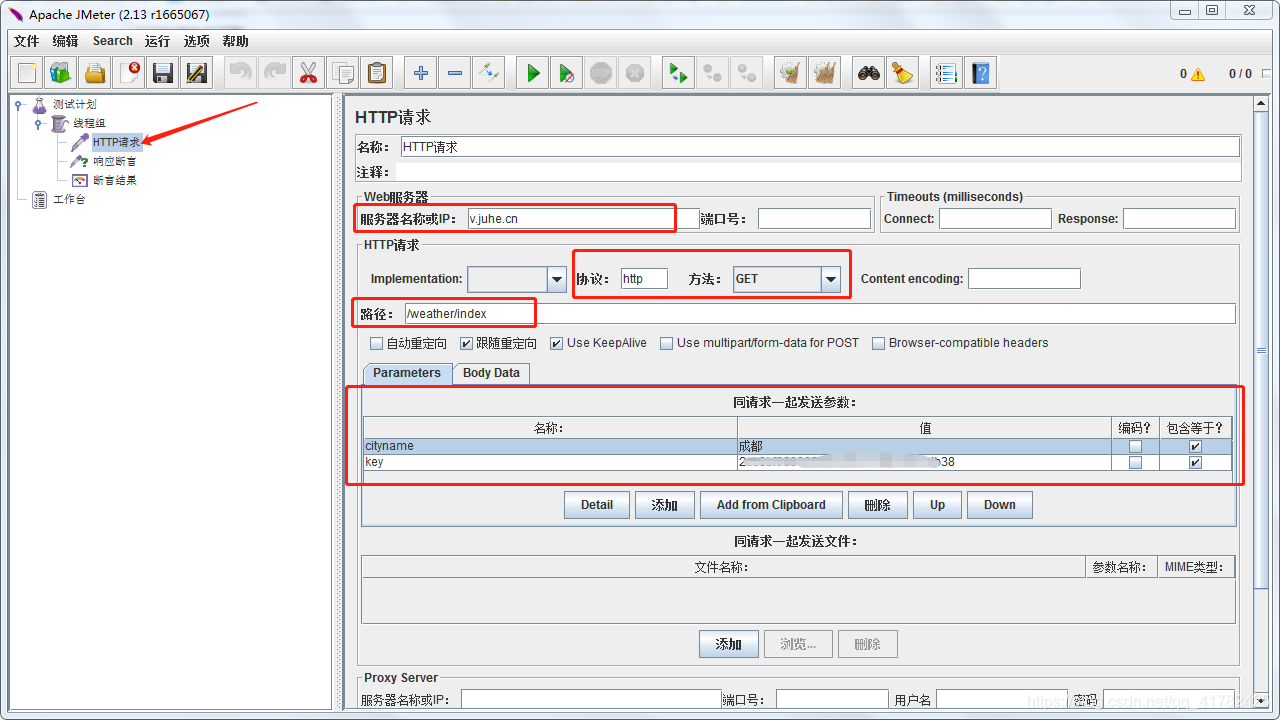
Task: Switch to the Body Data tab
Action: [491, 373]
